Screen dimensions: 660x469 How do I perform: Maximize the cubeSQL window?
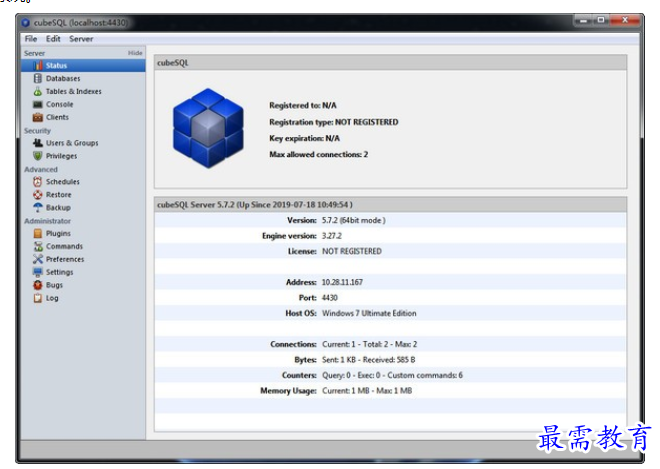[x=601, y=20]
